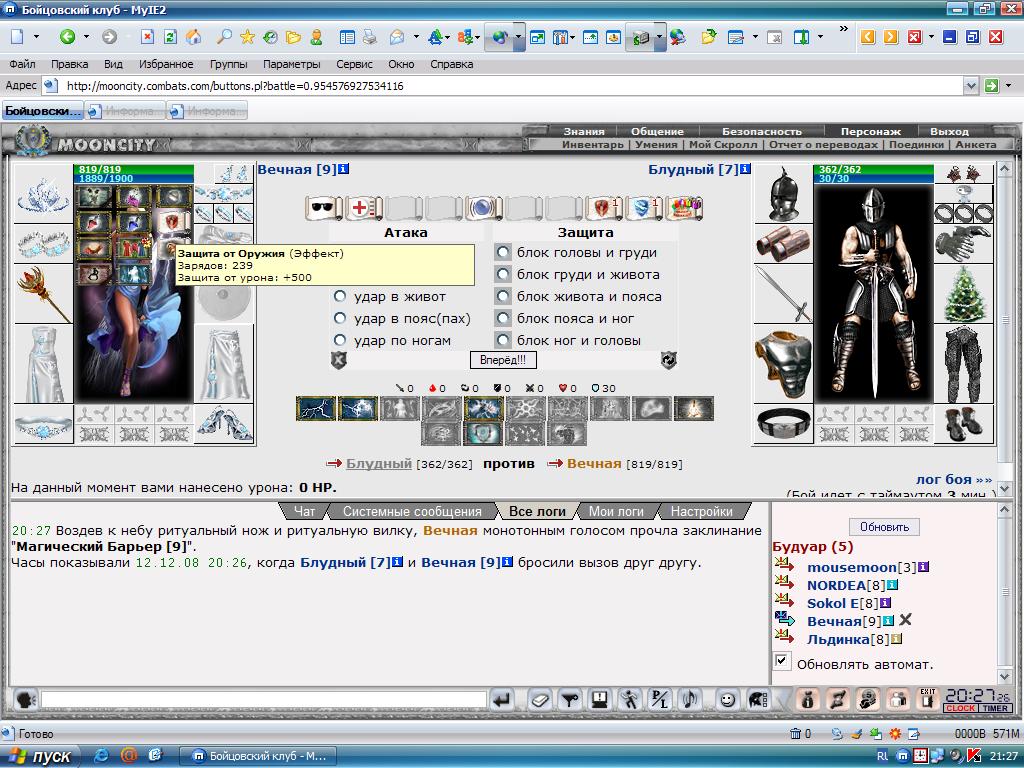Click the filter funnel icon in chat bar
Viewport: 1024px width, 768px height.
tap(570, 700)
